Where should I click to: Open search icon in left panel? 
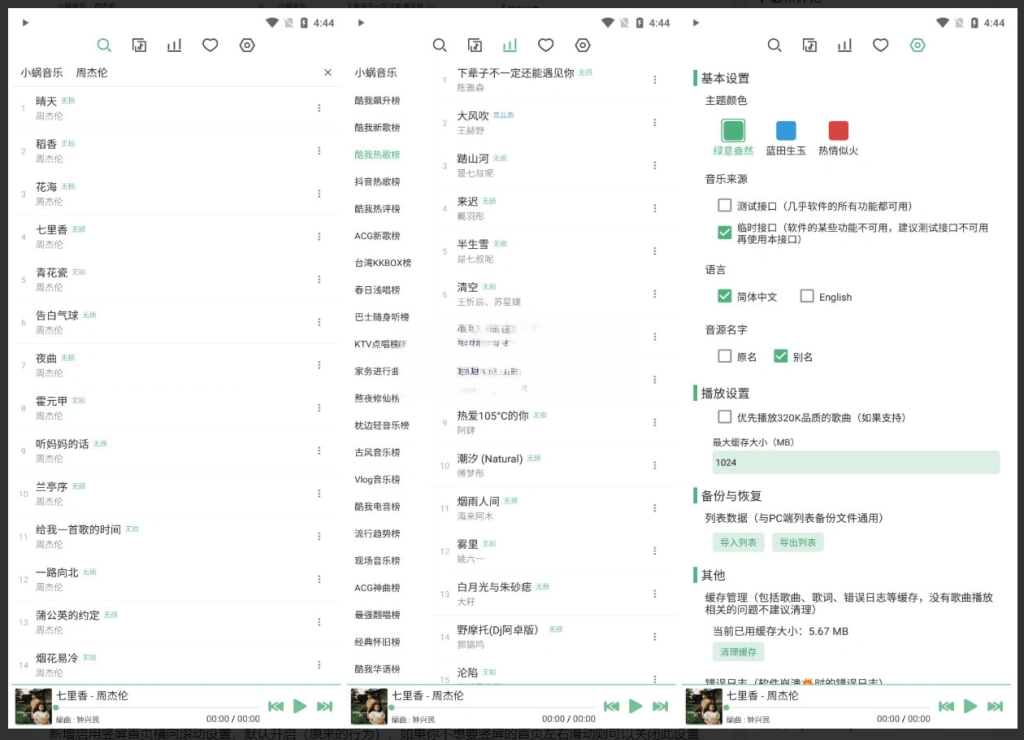(x=104, y=45)
